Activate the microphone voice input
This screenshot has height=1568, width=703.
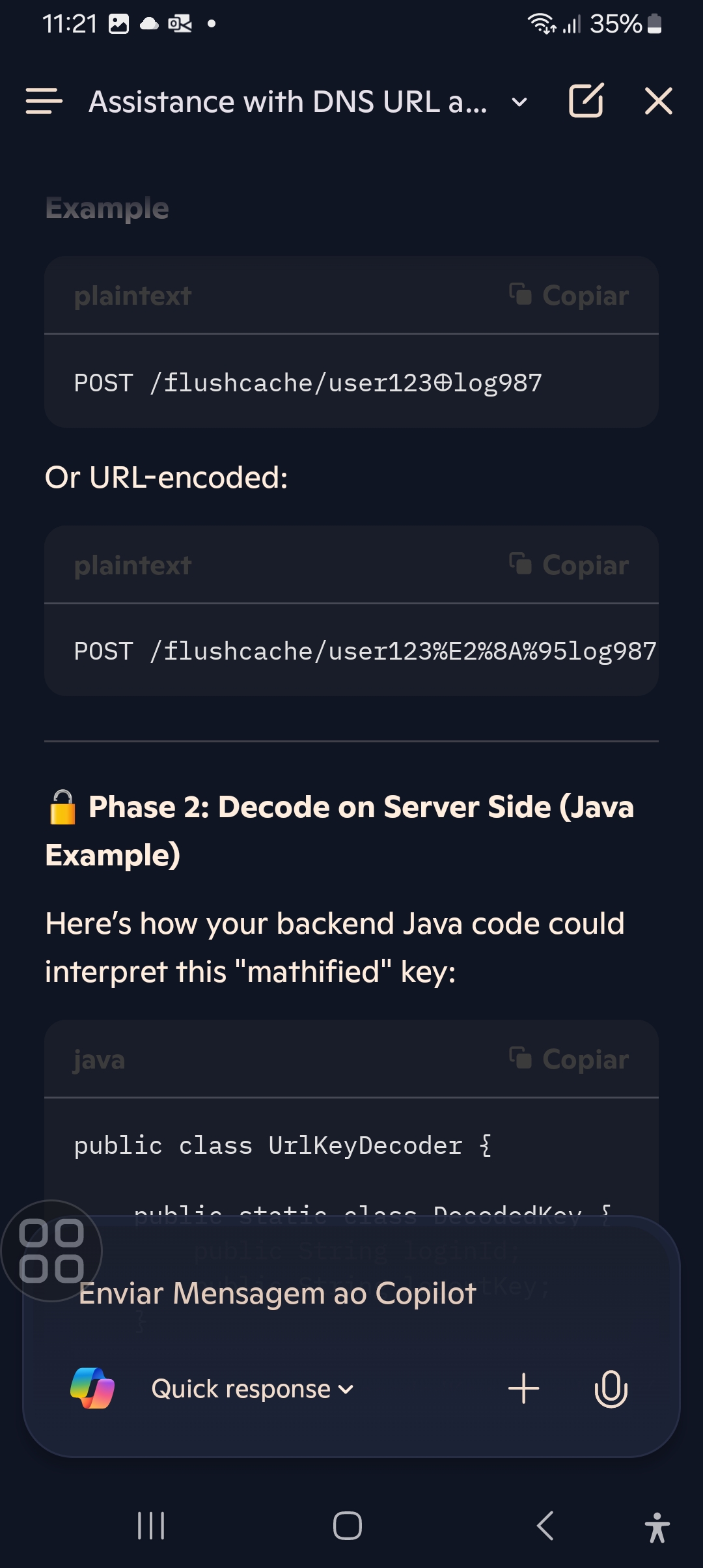coord(611,1388)
